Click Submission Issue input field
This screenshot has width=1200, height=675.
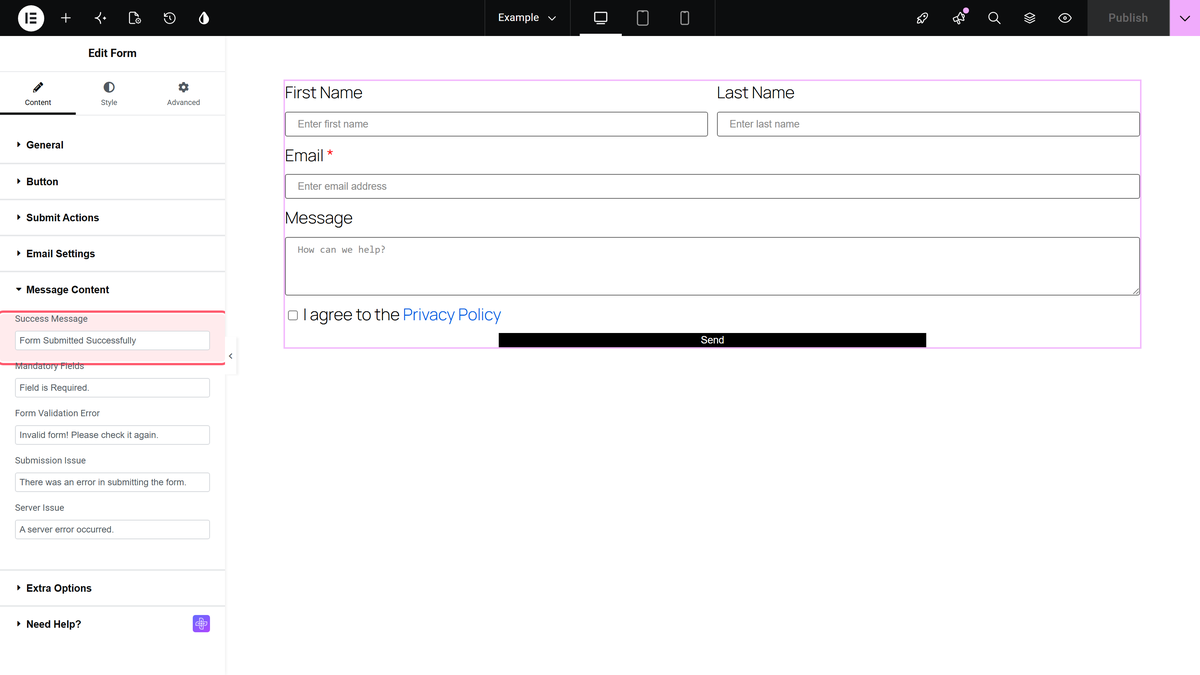pyautogui.click(x=113, y=482)
